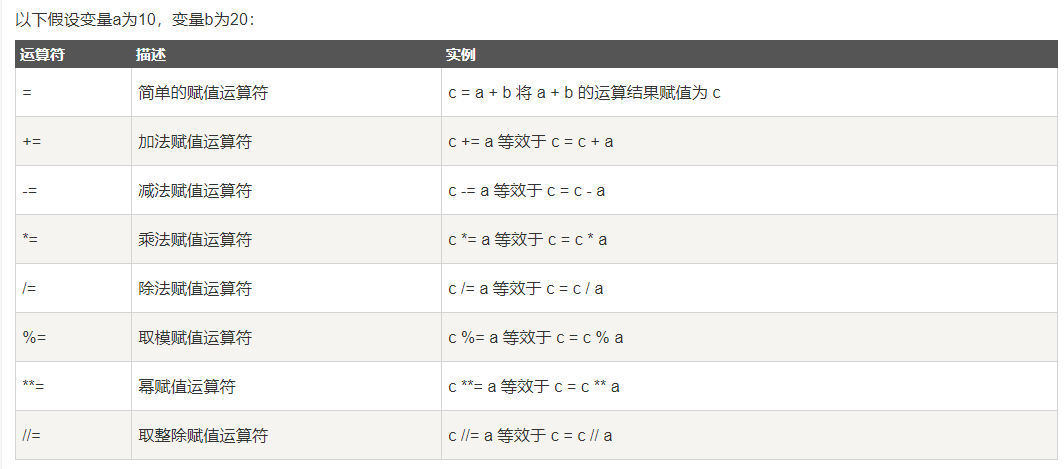Click the 幂赋值运算符 description
Screen dimensions: 1064x469
[x=187, y=387]
